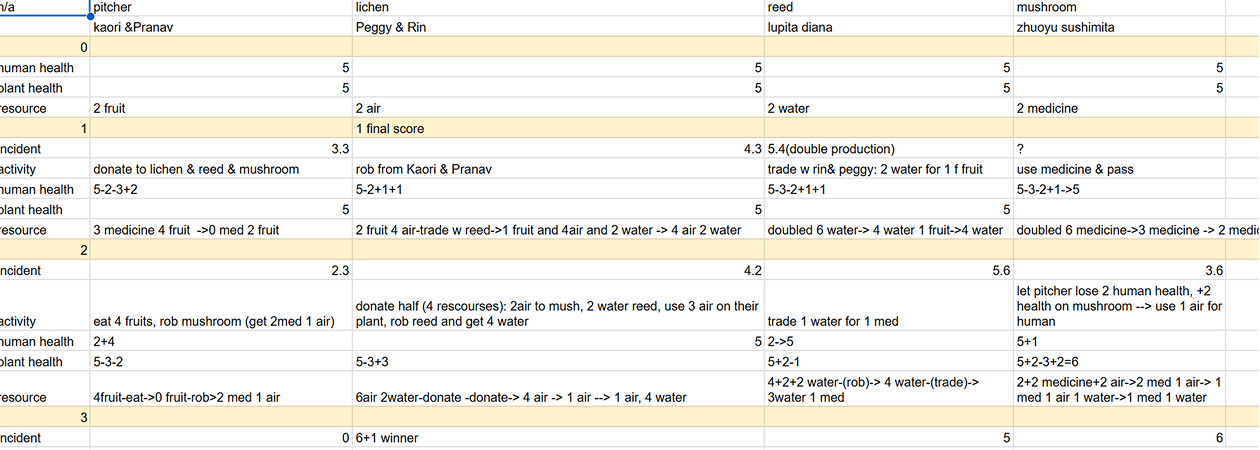Select the 'trade 1 water for 1 med' cell
The height and width of the screenshot is (450, 1260).
[x=887, y=322]
